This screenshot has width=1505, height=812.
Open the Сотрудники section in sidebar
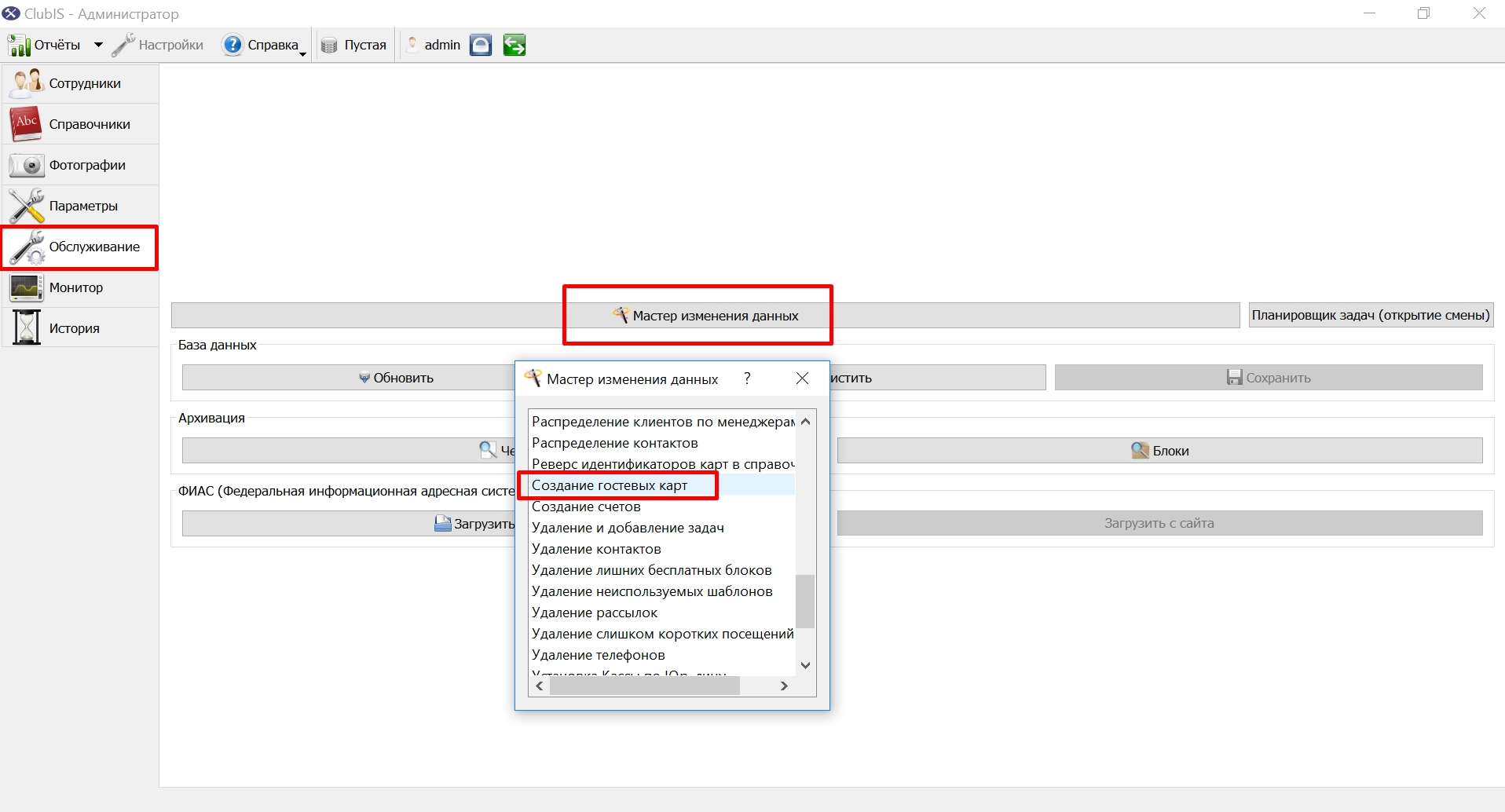(x=79, y=83)
